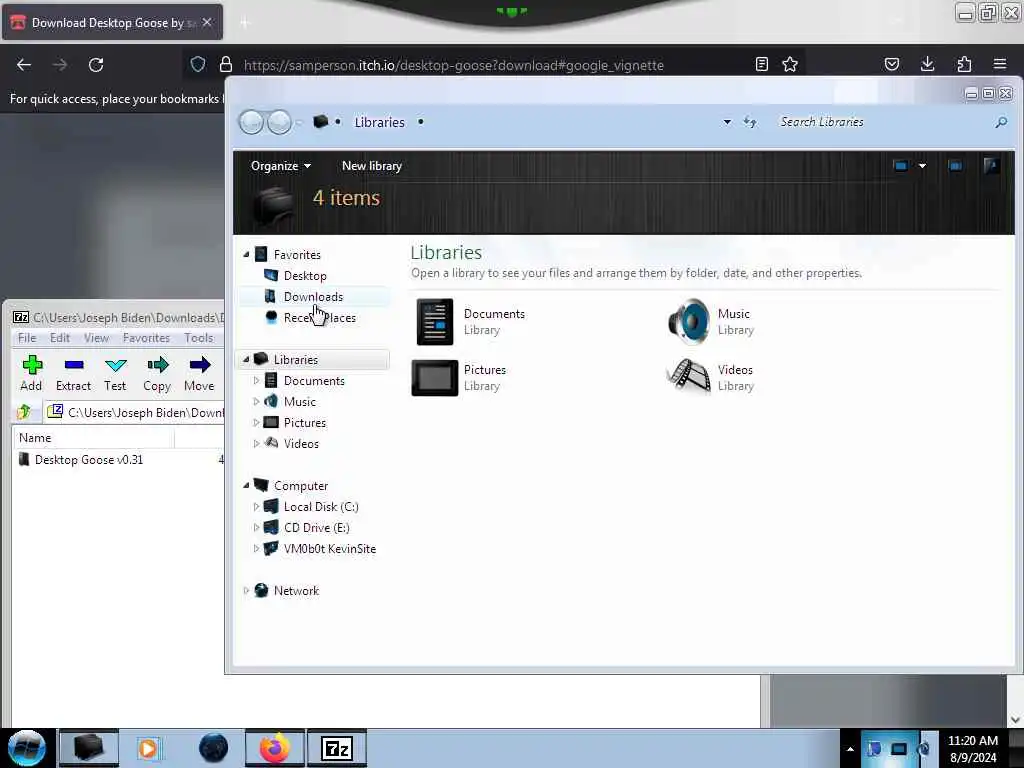1024x768 pixels.
Task: Show the preview pane in Explorer
Action: [955, 166]
